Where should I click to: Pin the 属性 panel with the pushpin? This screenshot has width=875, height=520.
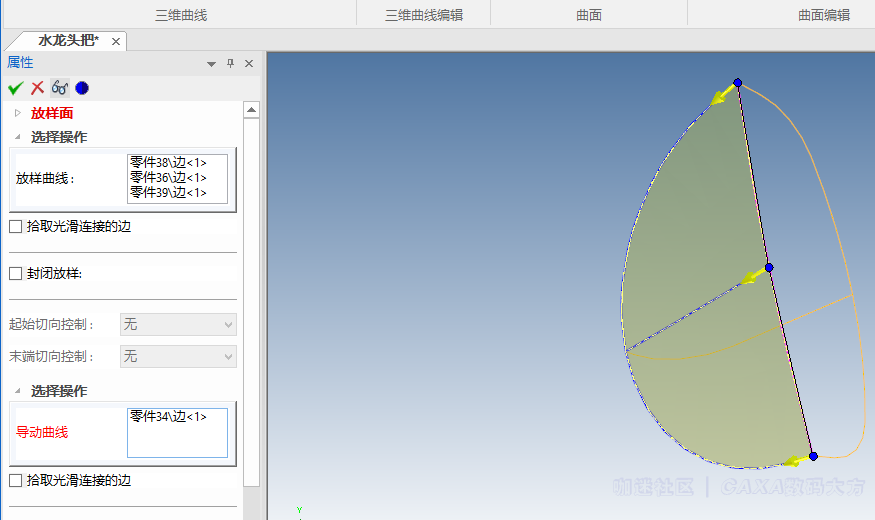230,63
